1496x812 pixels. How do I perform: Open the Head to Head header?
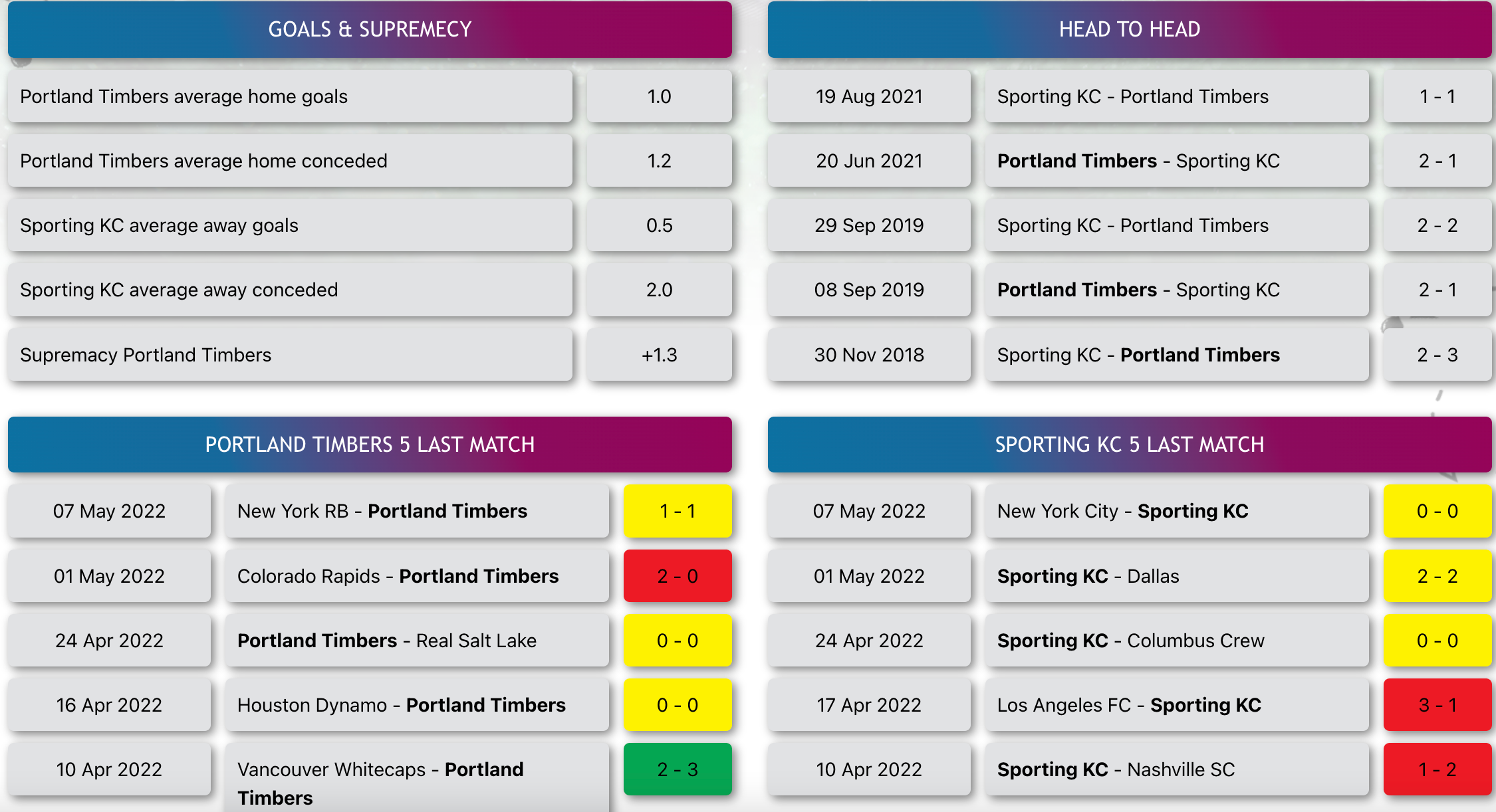[1130, 29]
